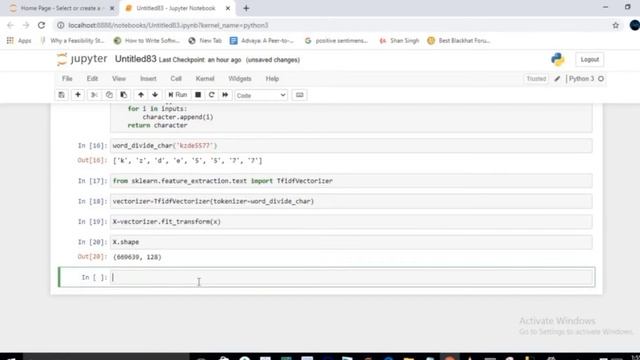
Task: Restart kernel and rerun all cells icon
Action: tap(225, 95)
